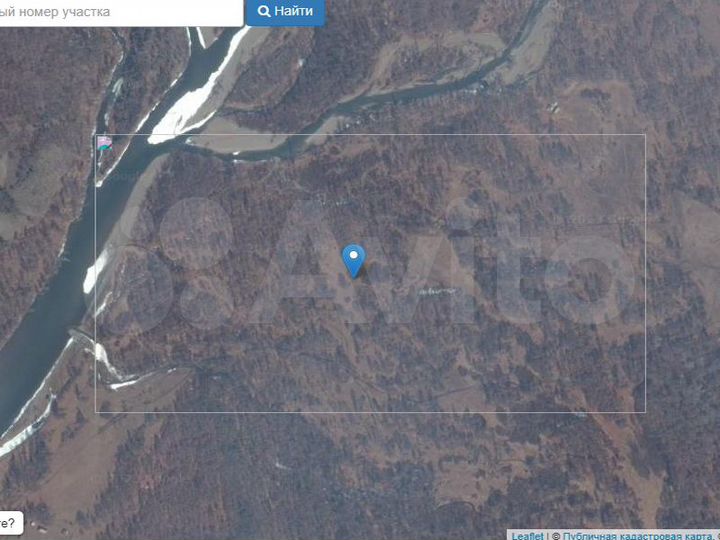
Task: Click the magnifier icon in the search button
Action: click(264, 11)
